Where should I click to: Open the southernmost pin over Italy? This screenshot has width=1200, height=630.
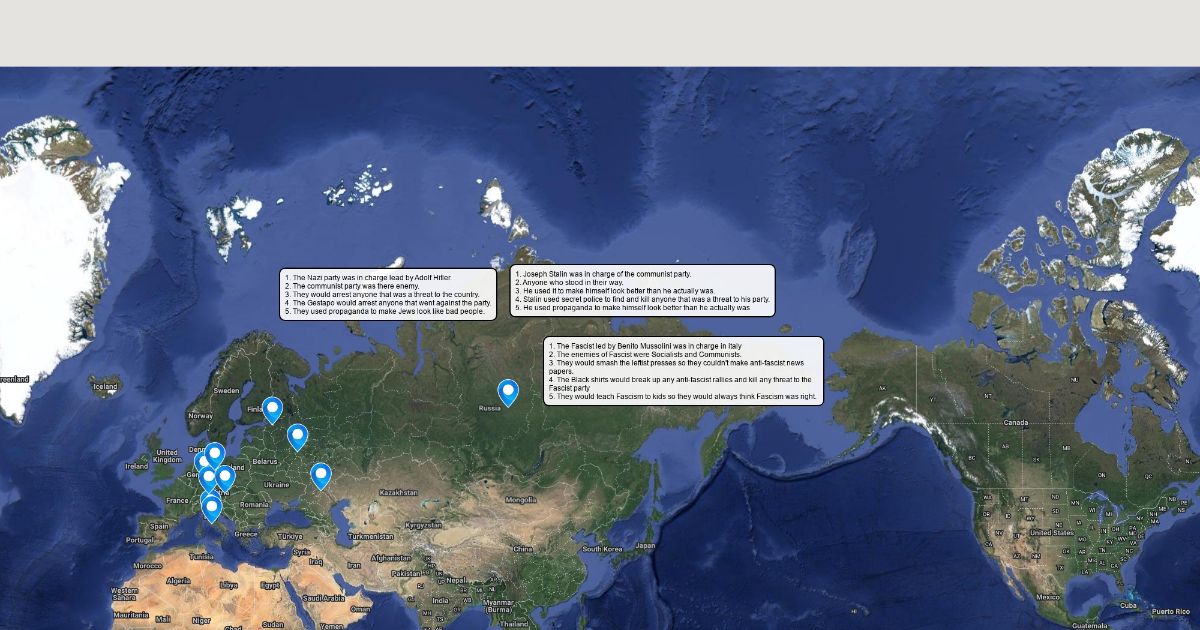[x=212, y=509]
